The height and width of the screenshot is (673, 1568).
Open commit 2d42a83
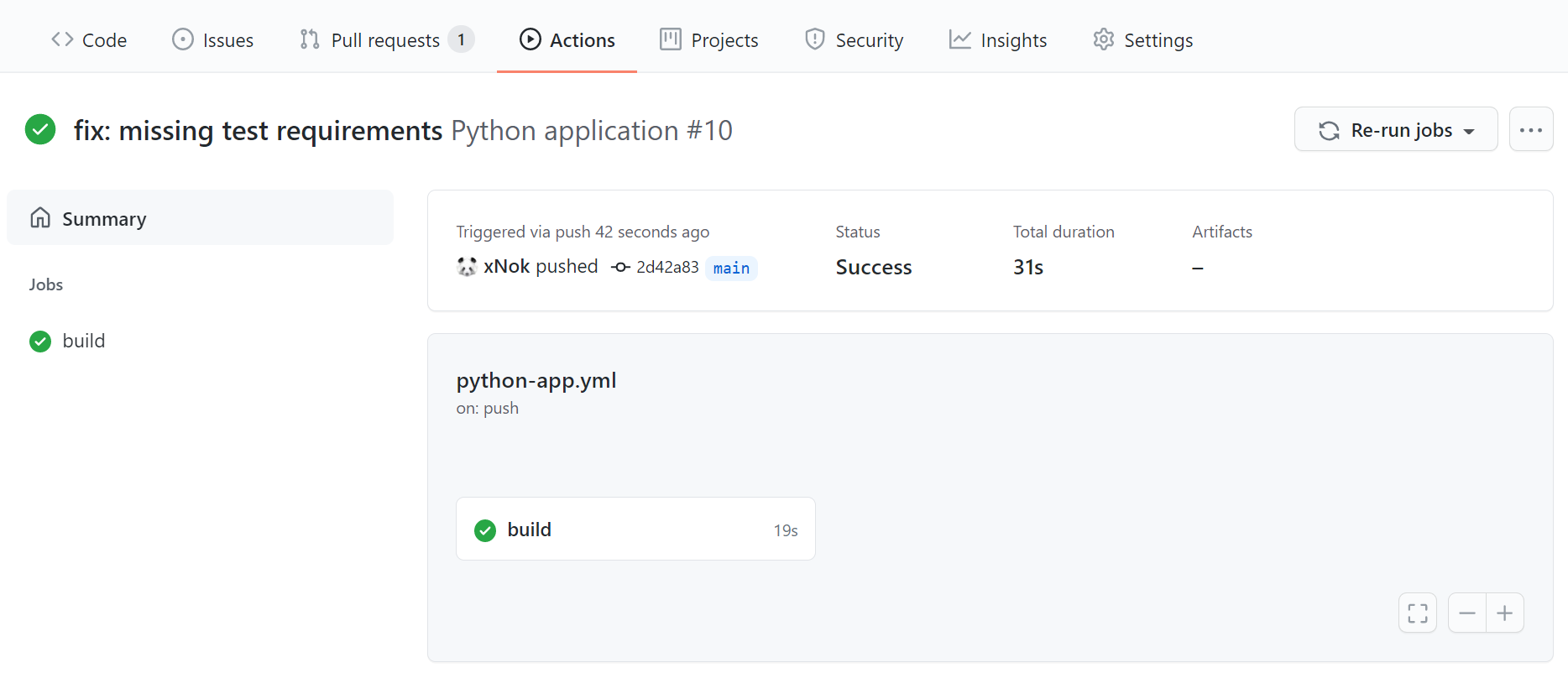[666, 267]
